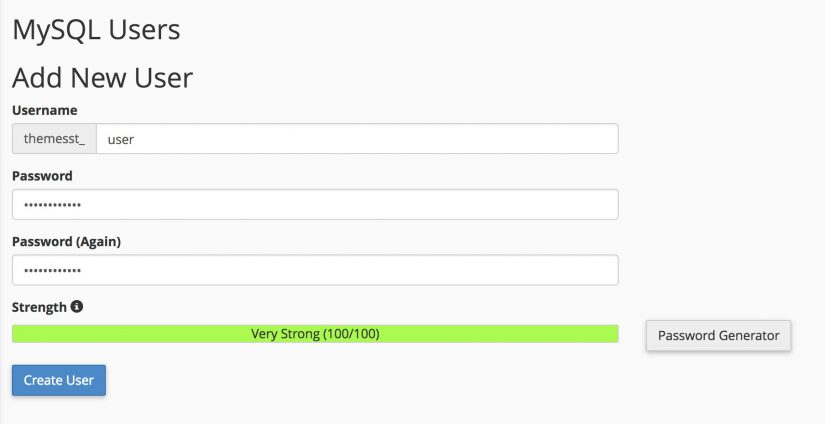The image size is (825, 424).
Task: Click the Password (Again) label
Action: pos(66,241)
